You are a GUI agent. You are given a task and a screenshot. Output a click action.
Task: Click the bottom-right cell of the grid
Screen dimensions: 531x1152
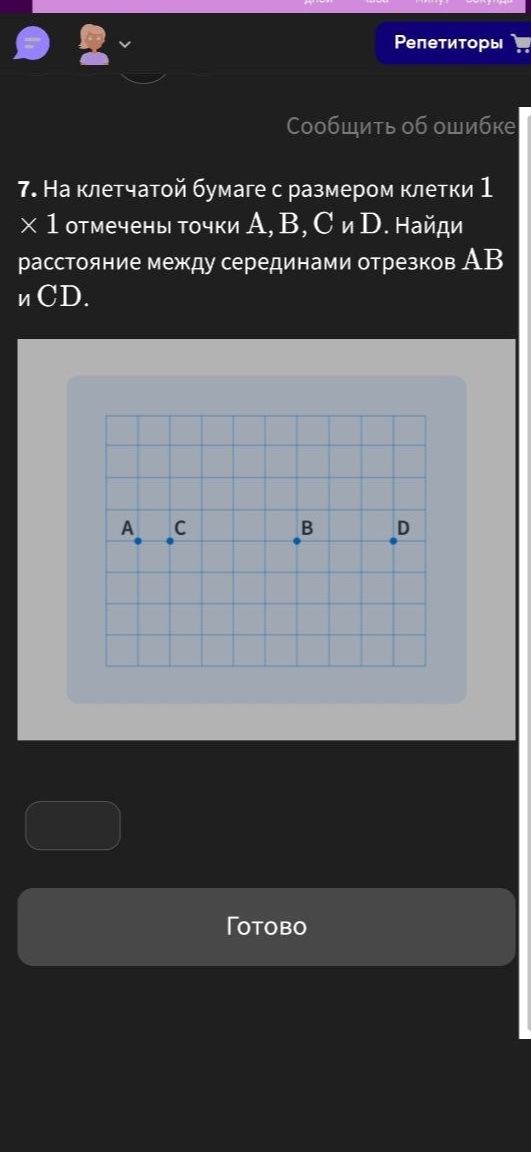point(410,650)
